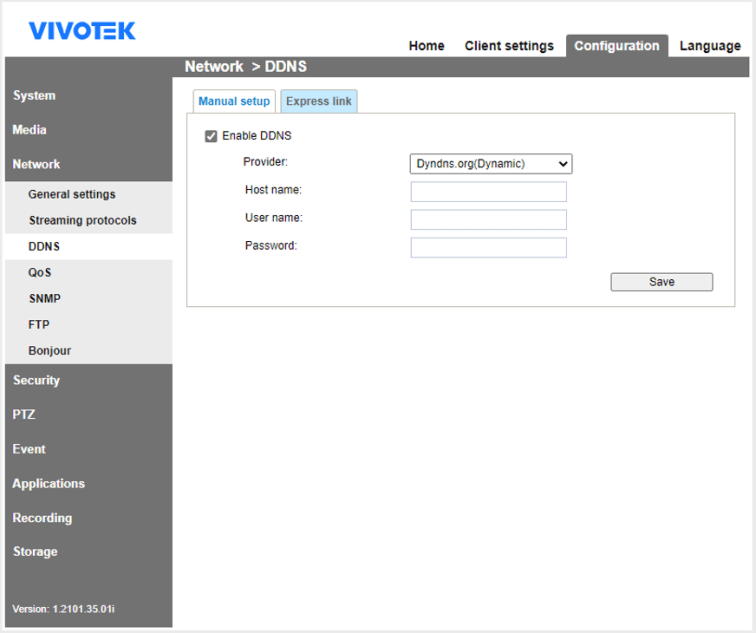The image size is (756, 633).
Task: Open General settings under Network
Action: click(x=72, y=195)
